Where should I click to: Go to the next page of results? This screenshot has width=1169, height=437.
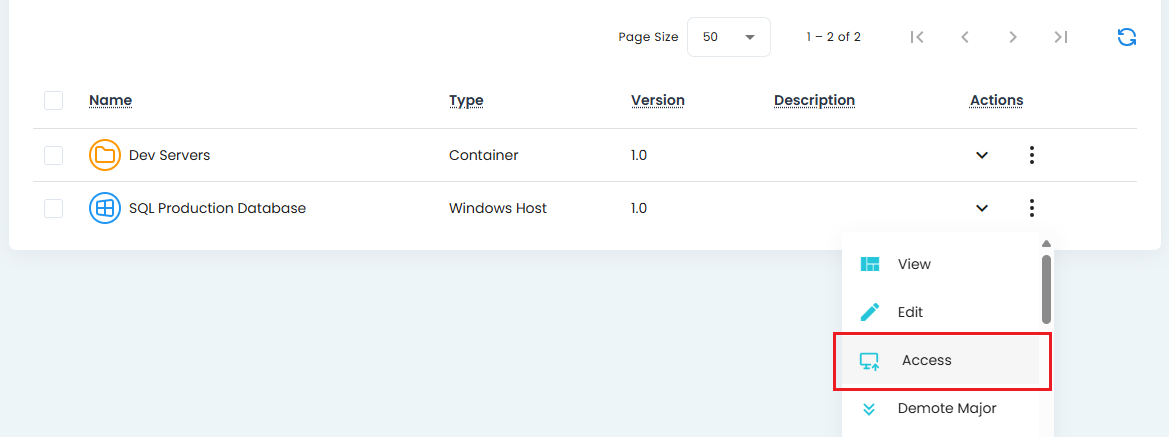pos(1013,37)
